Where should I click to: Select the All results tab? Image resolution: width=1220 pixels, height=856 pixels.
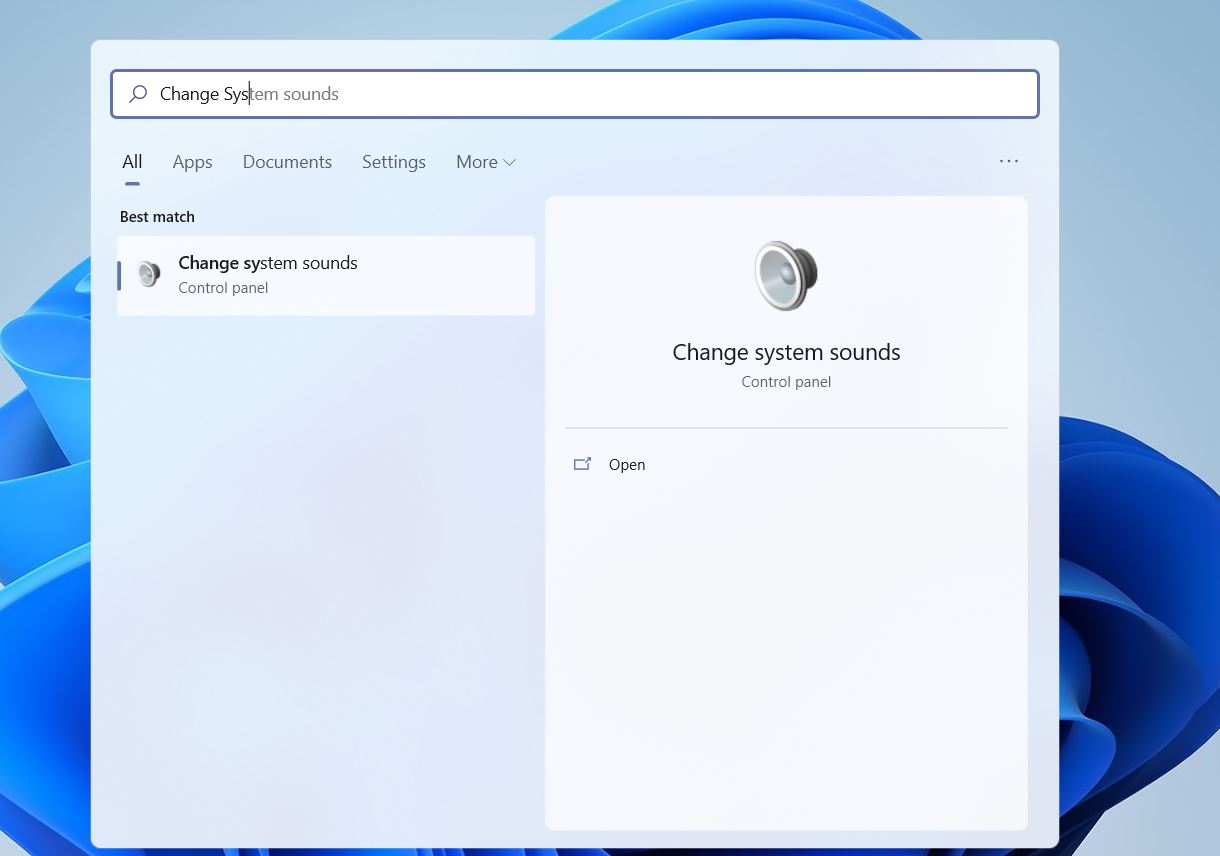[131, 161]
